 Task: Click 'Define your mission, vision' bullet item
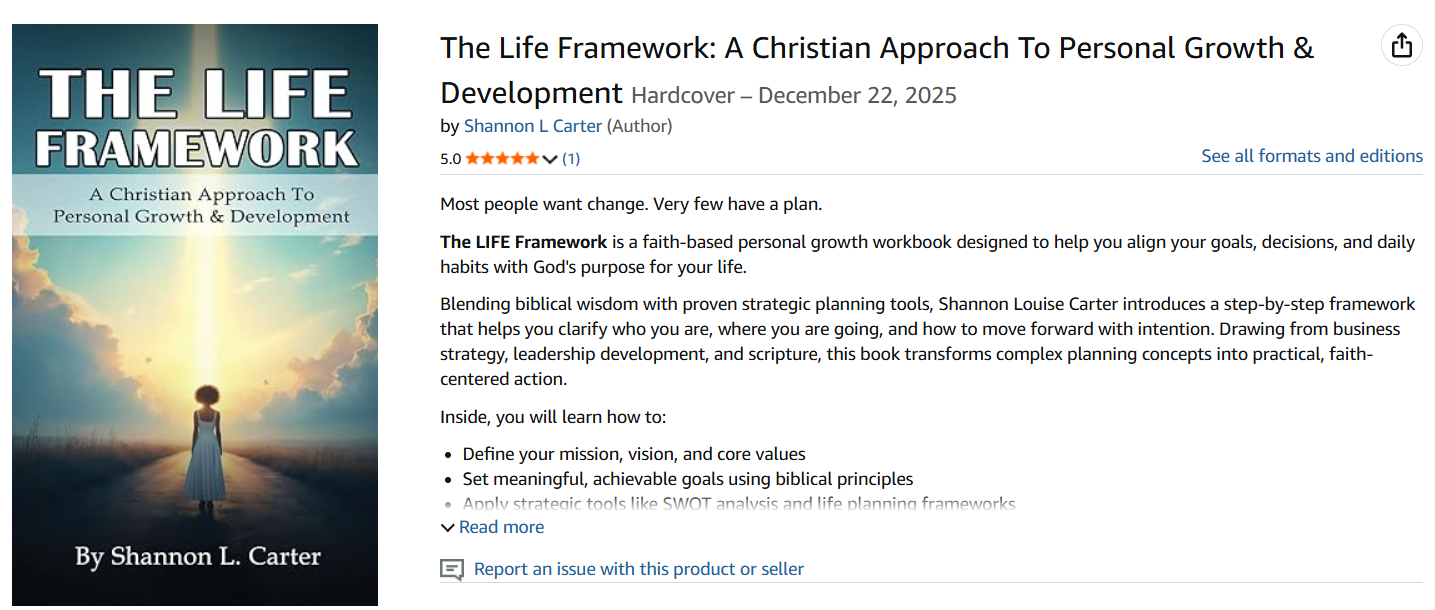(634, 454)
